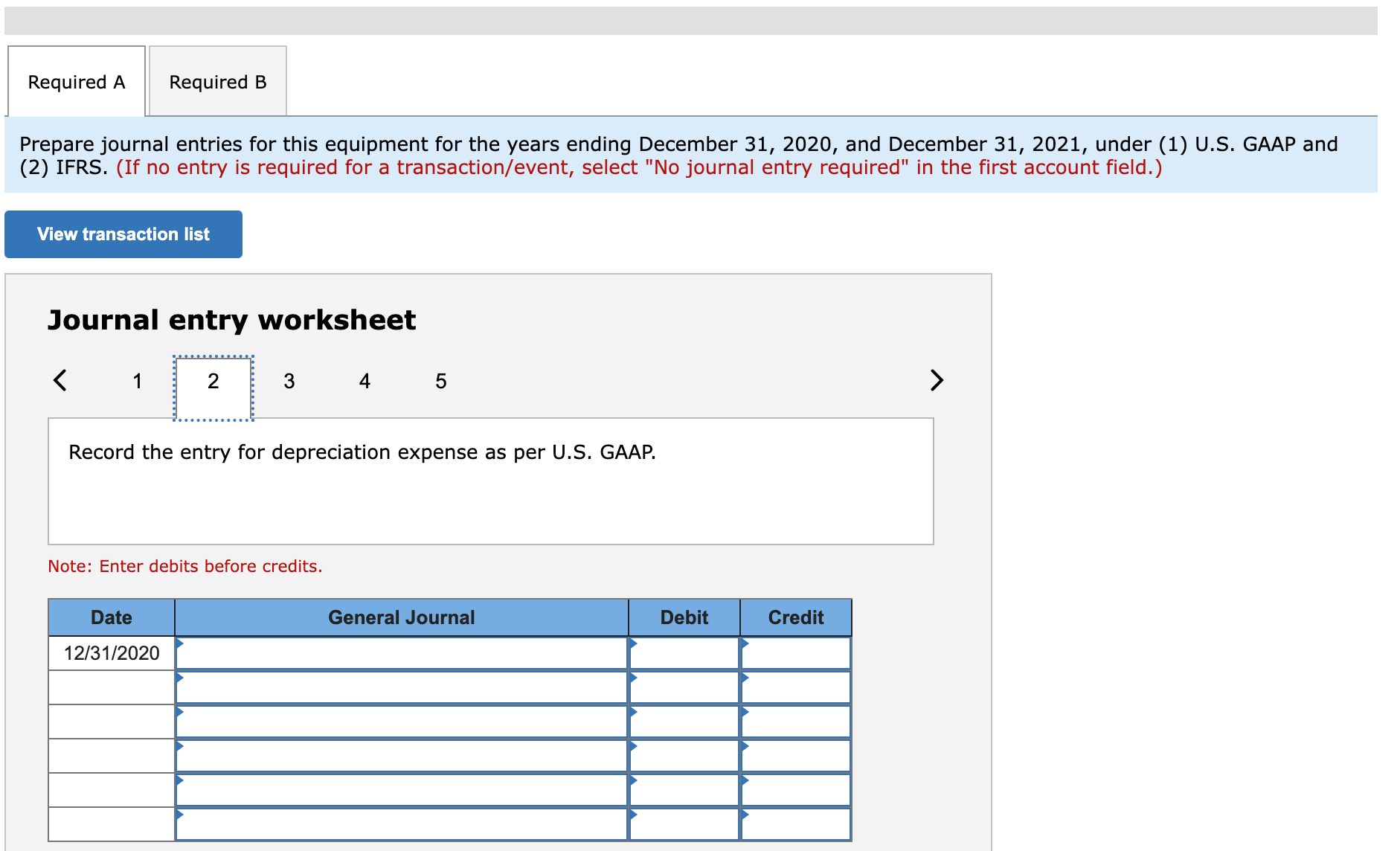Click the View transaction list button
The image size is (1400, 851).
pyautogui.click(x=123, y=234)
